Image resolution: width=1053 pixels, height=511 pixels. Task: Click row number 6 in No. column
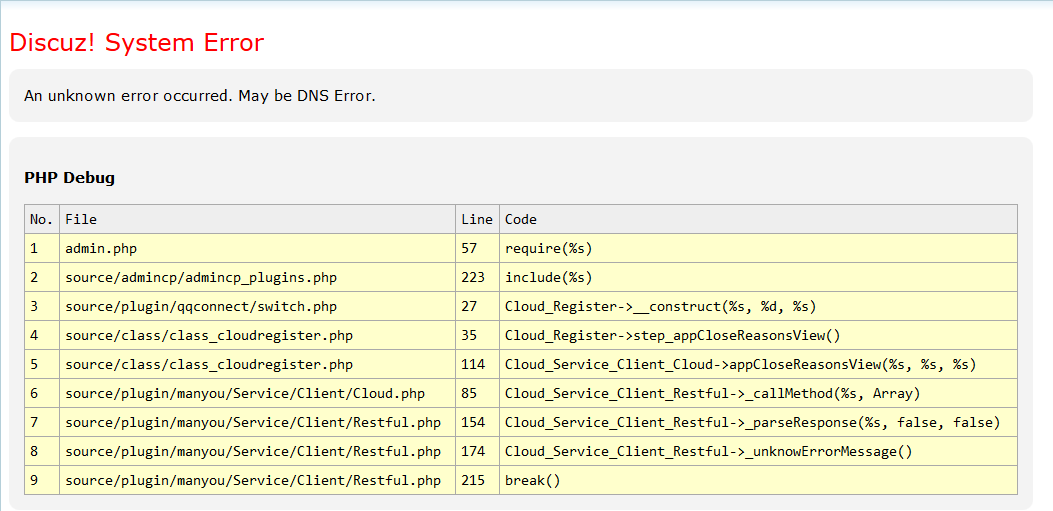tap(42, 393)
